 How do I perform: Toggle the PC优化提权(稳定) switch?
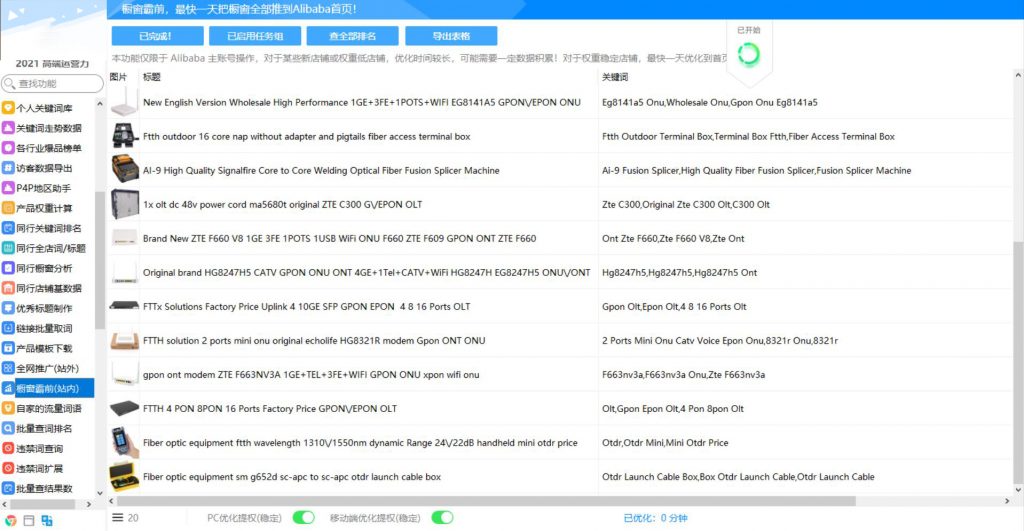(304, 517)
